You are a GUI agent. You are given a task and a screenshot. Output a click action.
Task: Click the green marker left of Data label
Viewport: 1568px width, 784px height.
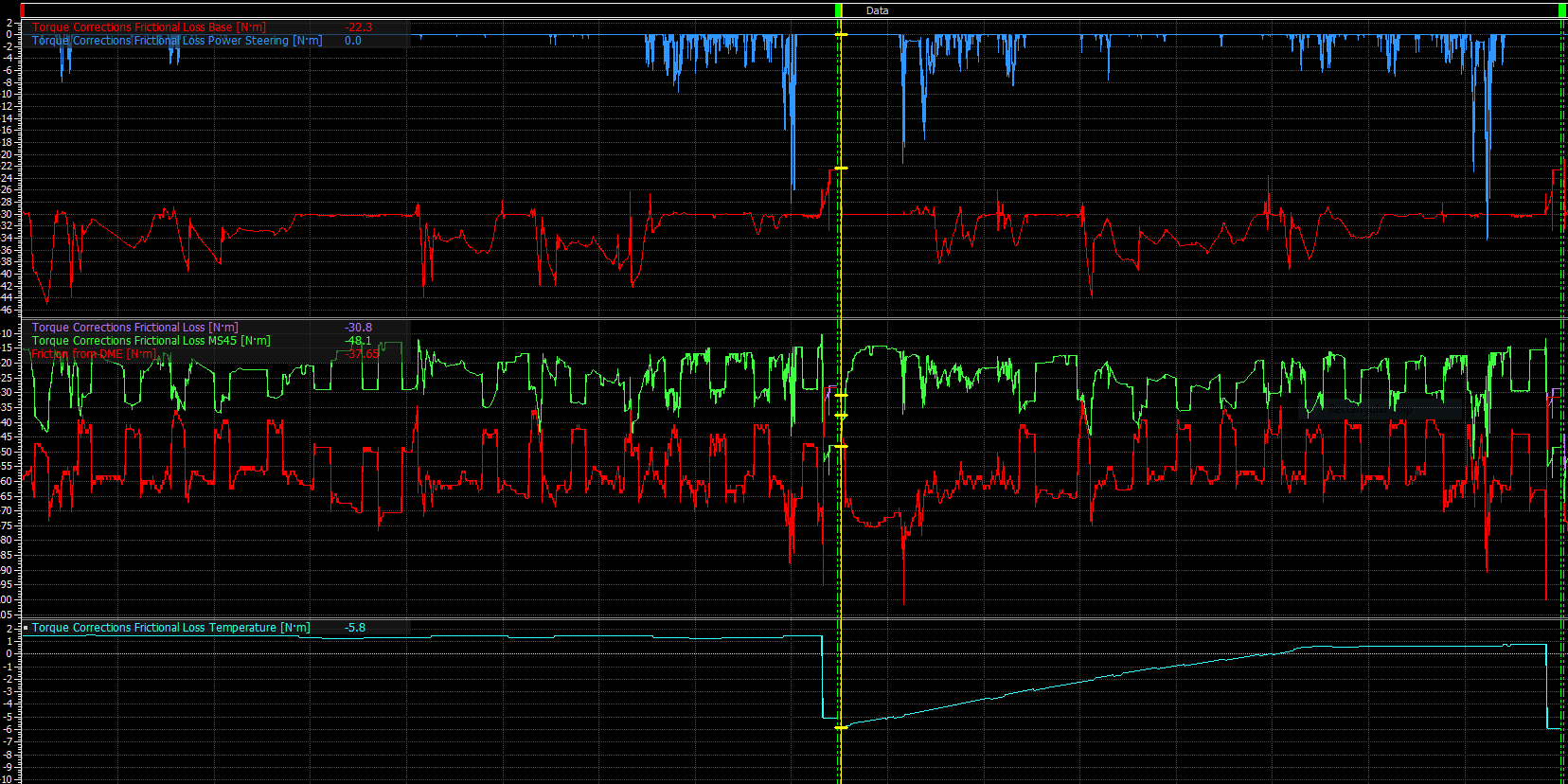pyautogui.click(x=838, y=10)
